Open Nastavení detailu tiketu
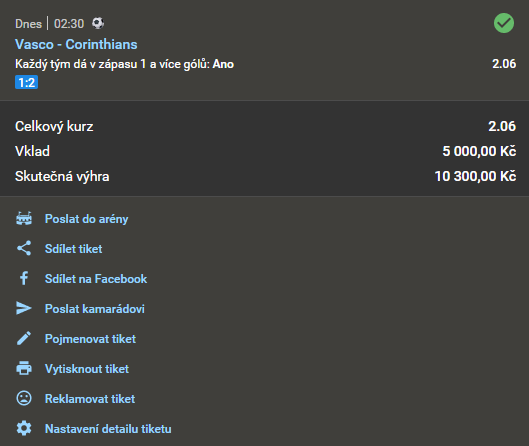The height and width of the screenshot is (446, 529). click(x=108, y=429)
